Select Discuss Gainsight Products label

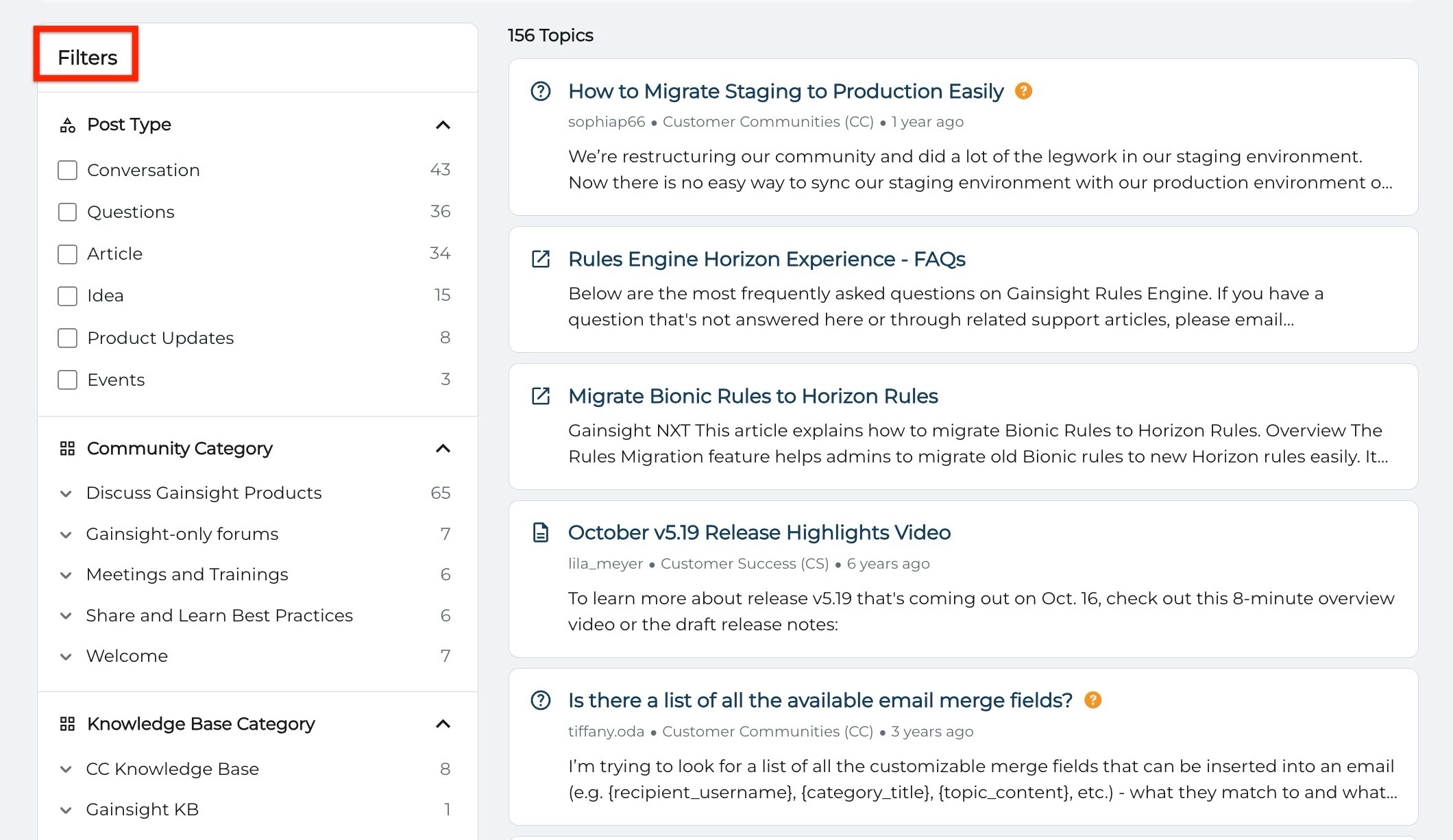coord(204,493)
